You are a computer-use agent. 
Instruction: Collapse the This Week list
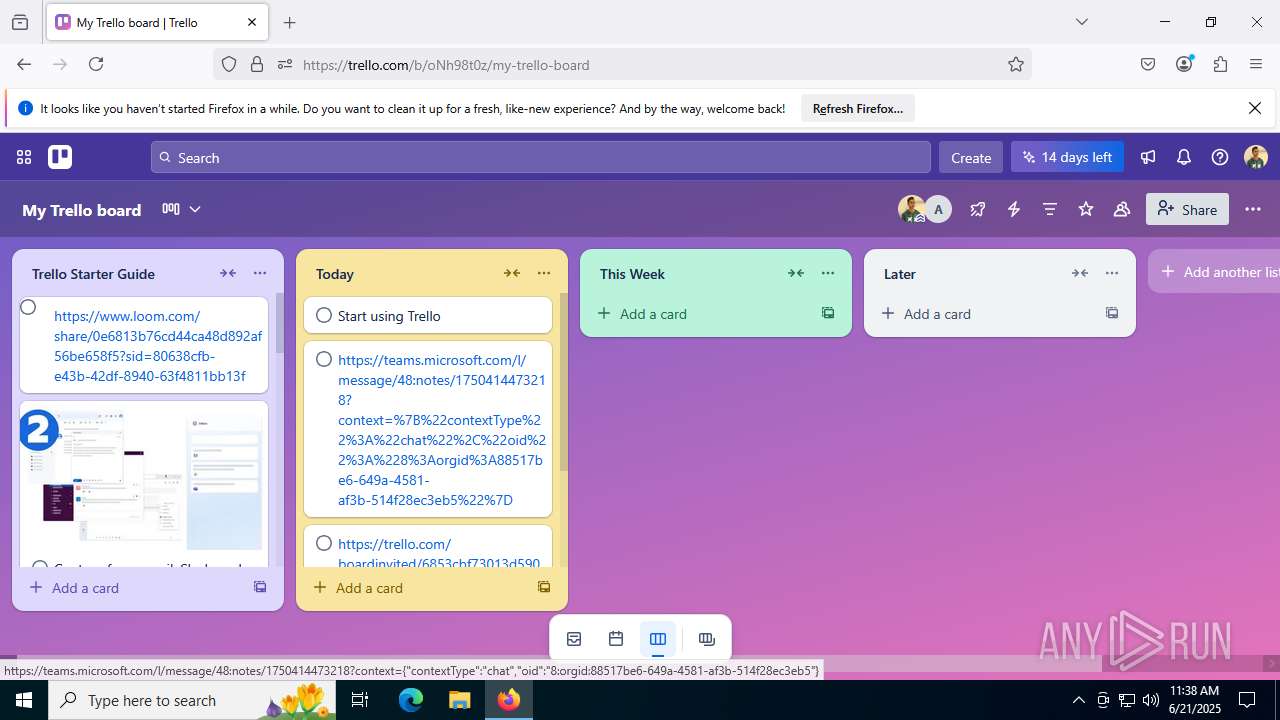tap(796, 273)
